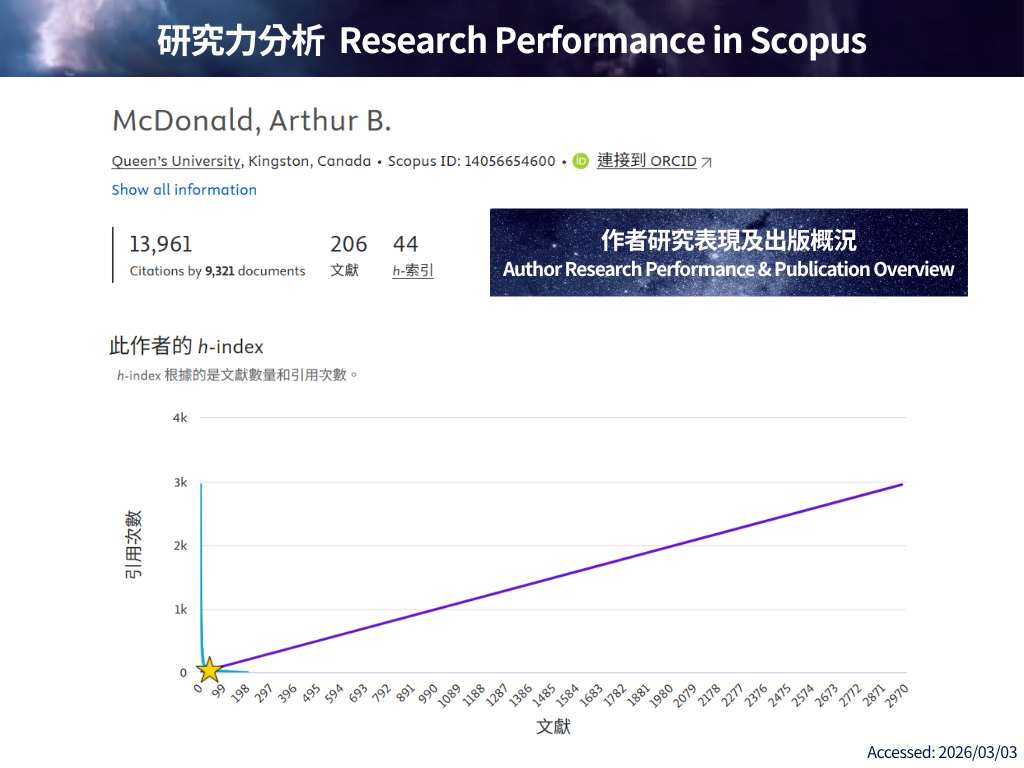Expand Show all information
The image size is (1024, 768).
click(184, 189)
